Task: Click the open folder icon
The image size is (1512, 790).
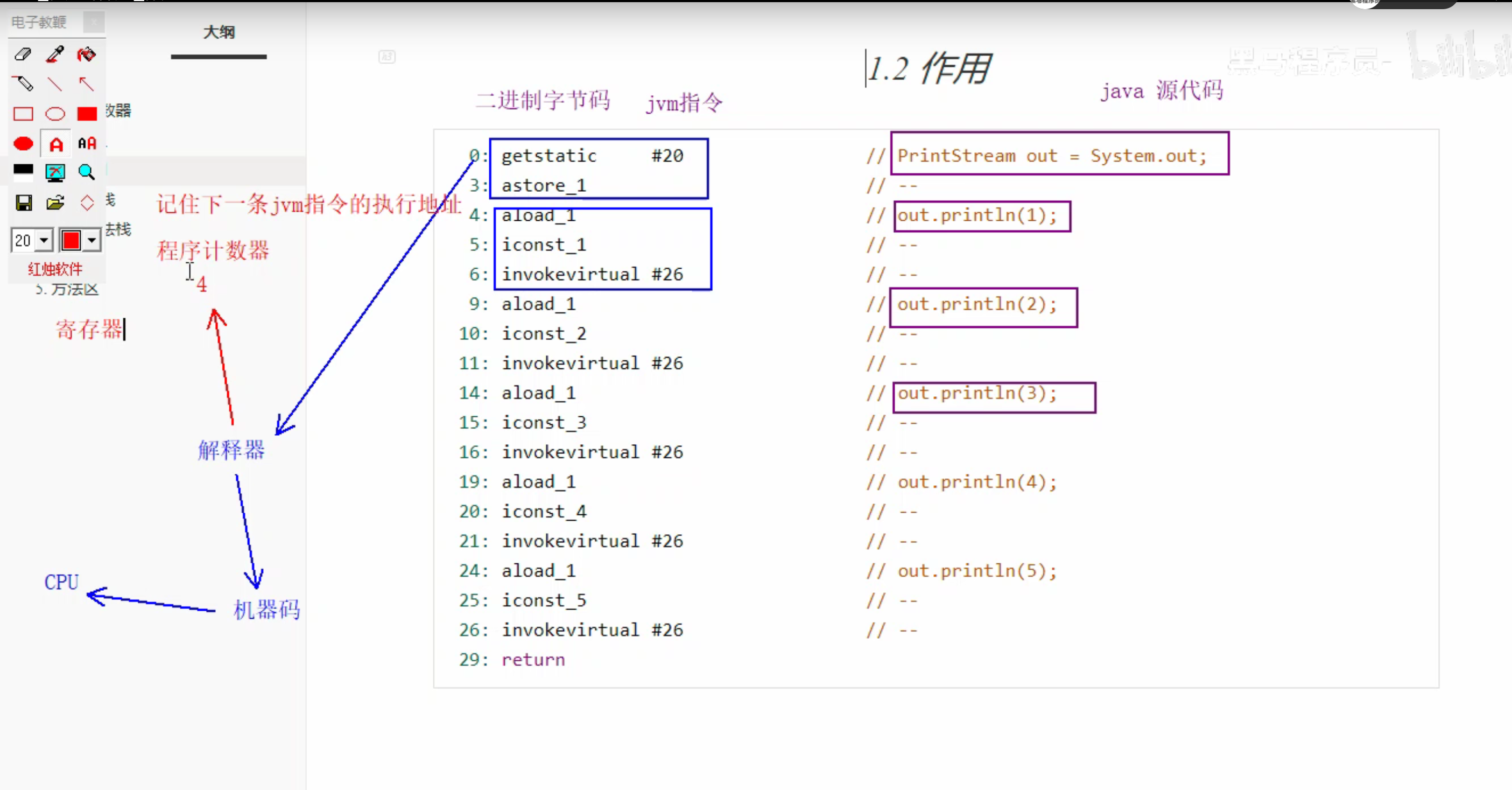Action: (55, 202)
